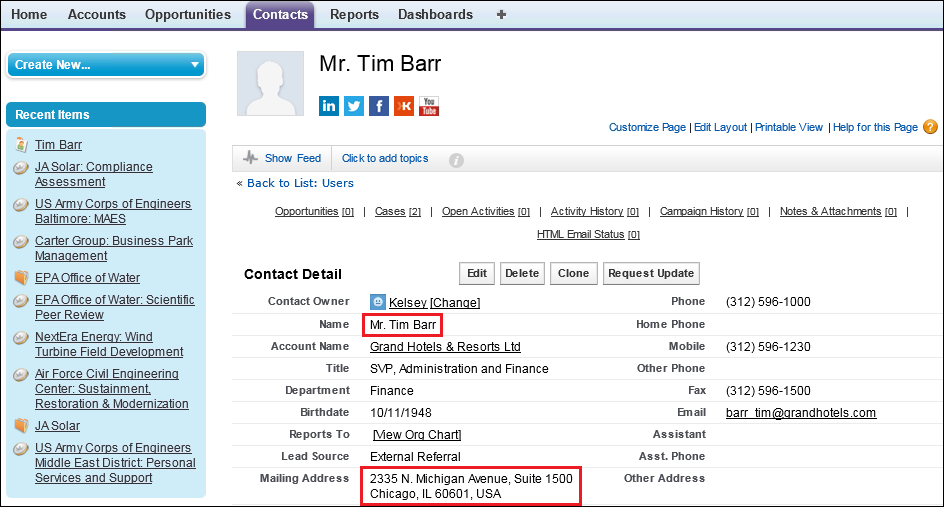Open the Kelsey owner link

pyautogui.click(x=408, y=302)
